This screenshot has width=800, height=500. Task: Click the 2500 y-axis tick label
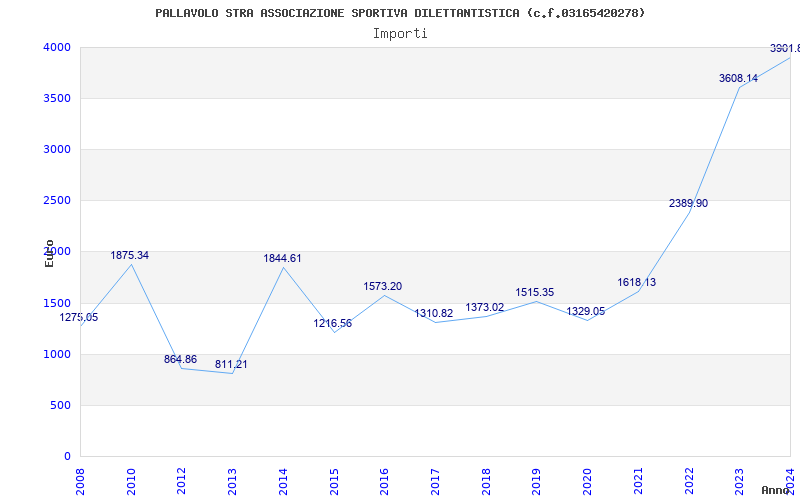tap(56, 201)
